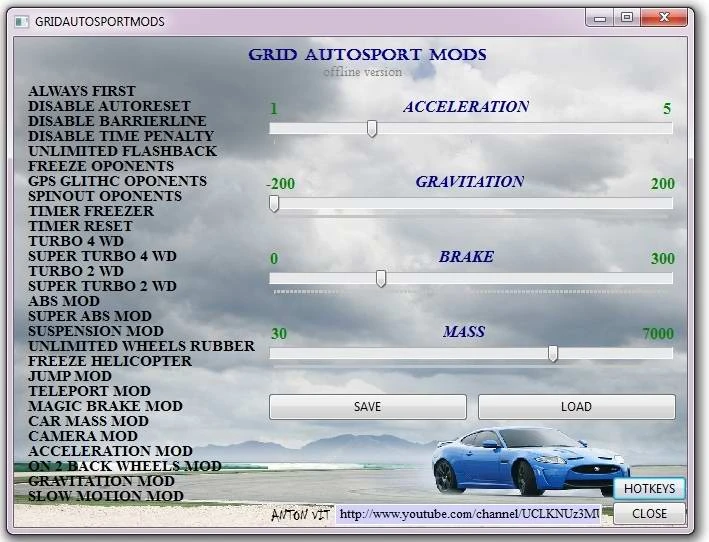709x542 pixels.
Task: Select the CAMERA MOD option
Action: (83, 435)
